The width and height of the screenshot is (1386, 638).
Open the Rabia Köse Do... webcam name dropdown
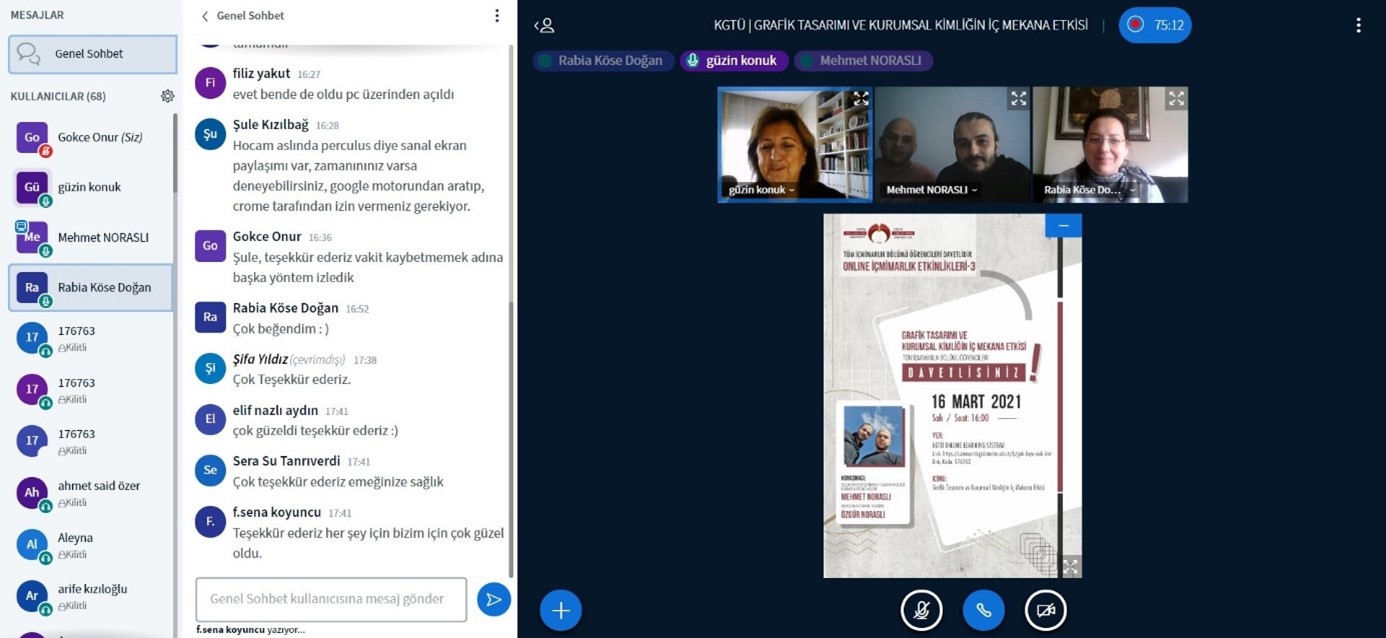click(1090, 190)
